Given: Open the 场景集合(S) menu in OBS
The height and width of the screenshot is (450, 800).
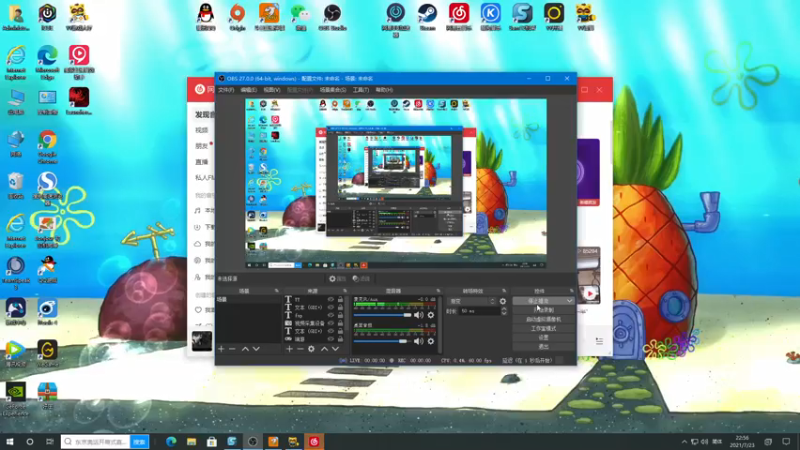Looking at the screenshot, I should (333, 90).
